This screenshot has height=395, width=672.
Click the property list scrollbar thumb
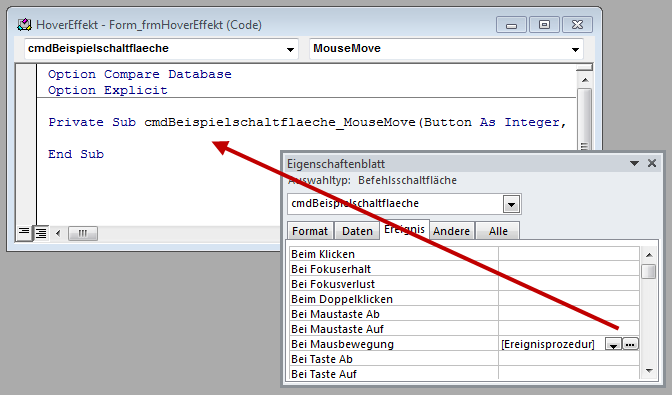(x=649, y=272)
